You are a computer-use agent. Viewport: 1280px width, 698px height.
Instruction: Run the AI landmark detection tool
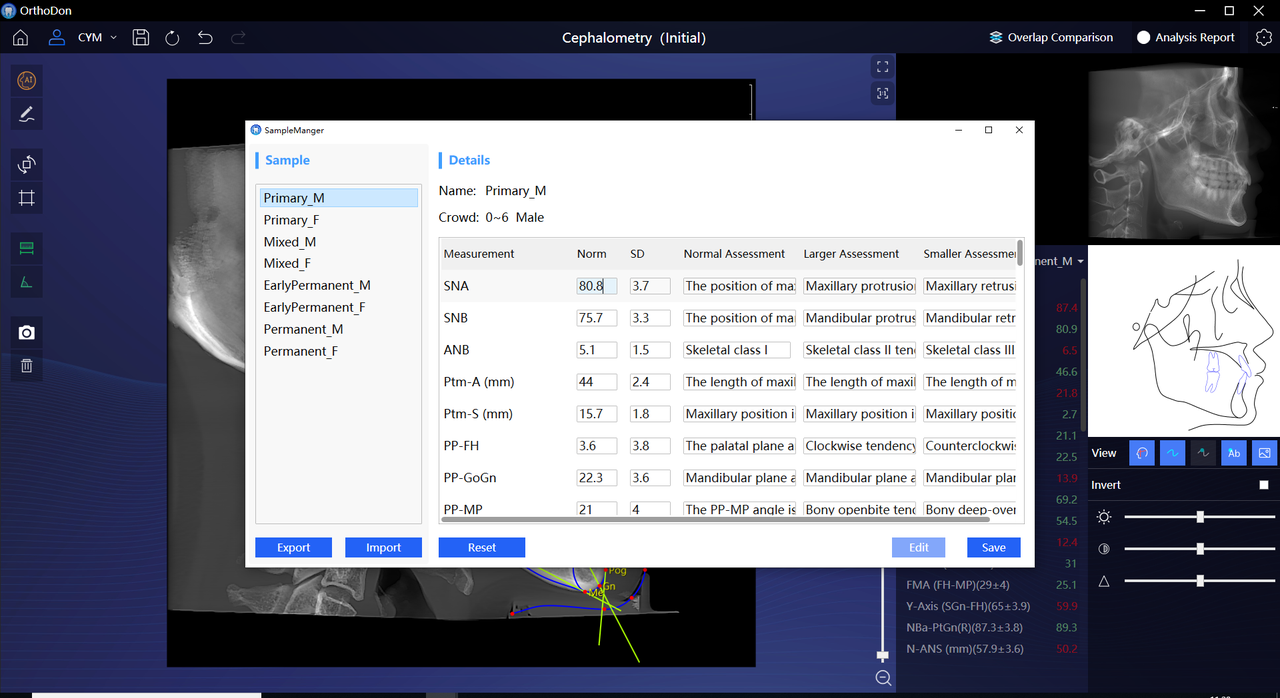coord(27,81)
